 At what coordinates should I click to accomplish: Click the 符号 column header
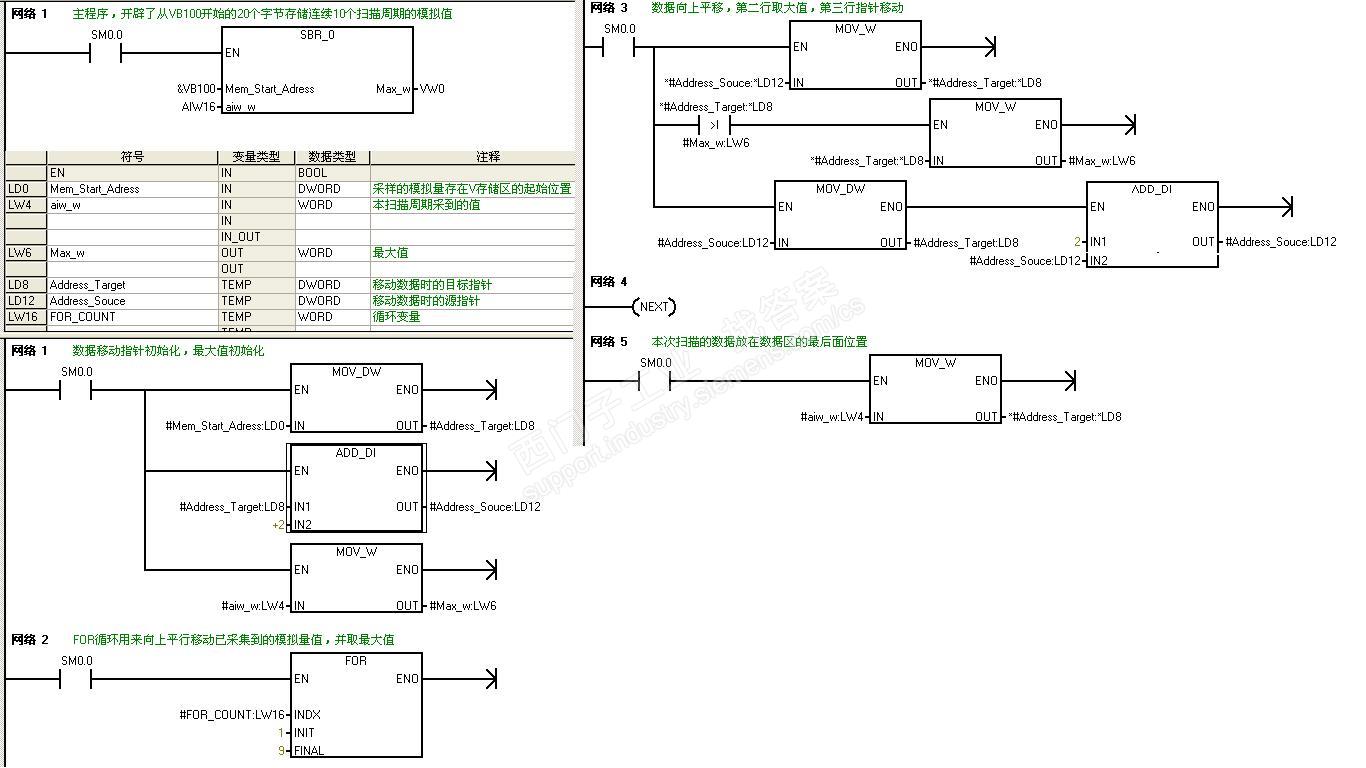pos(132,157)
